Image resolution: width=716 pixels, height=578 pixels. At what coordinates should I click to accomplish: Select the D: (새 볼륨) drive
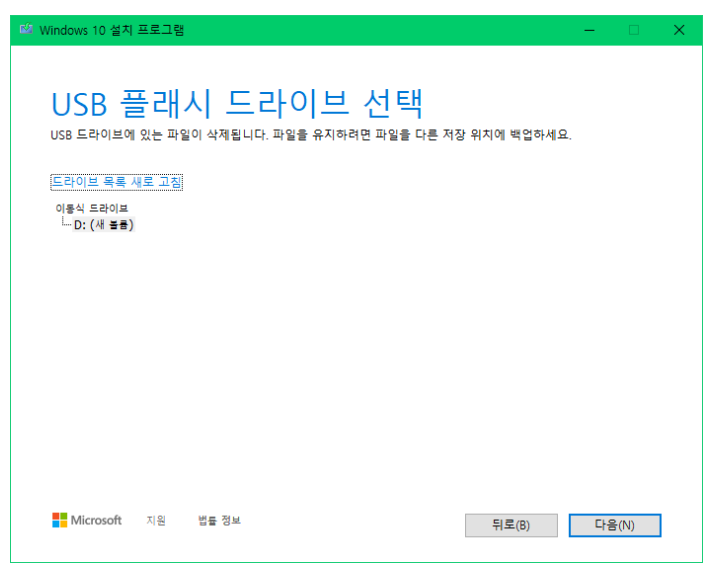104,225
